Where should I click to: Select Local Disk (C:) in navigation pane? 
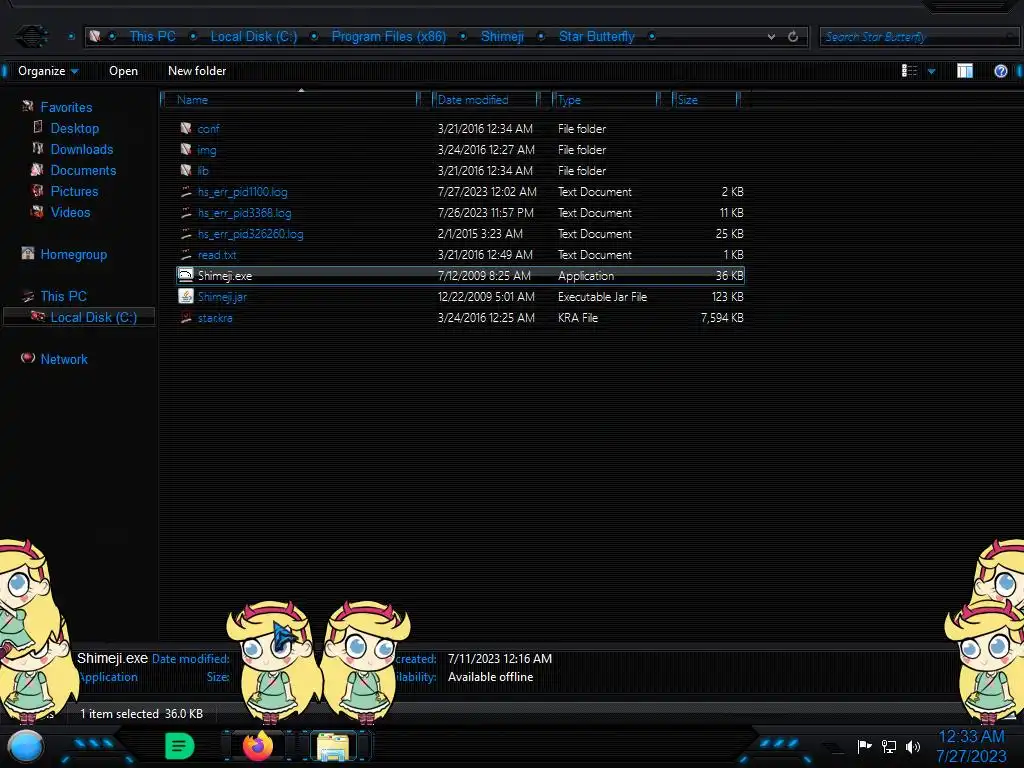click(x=93, y=317)
